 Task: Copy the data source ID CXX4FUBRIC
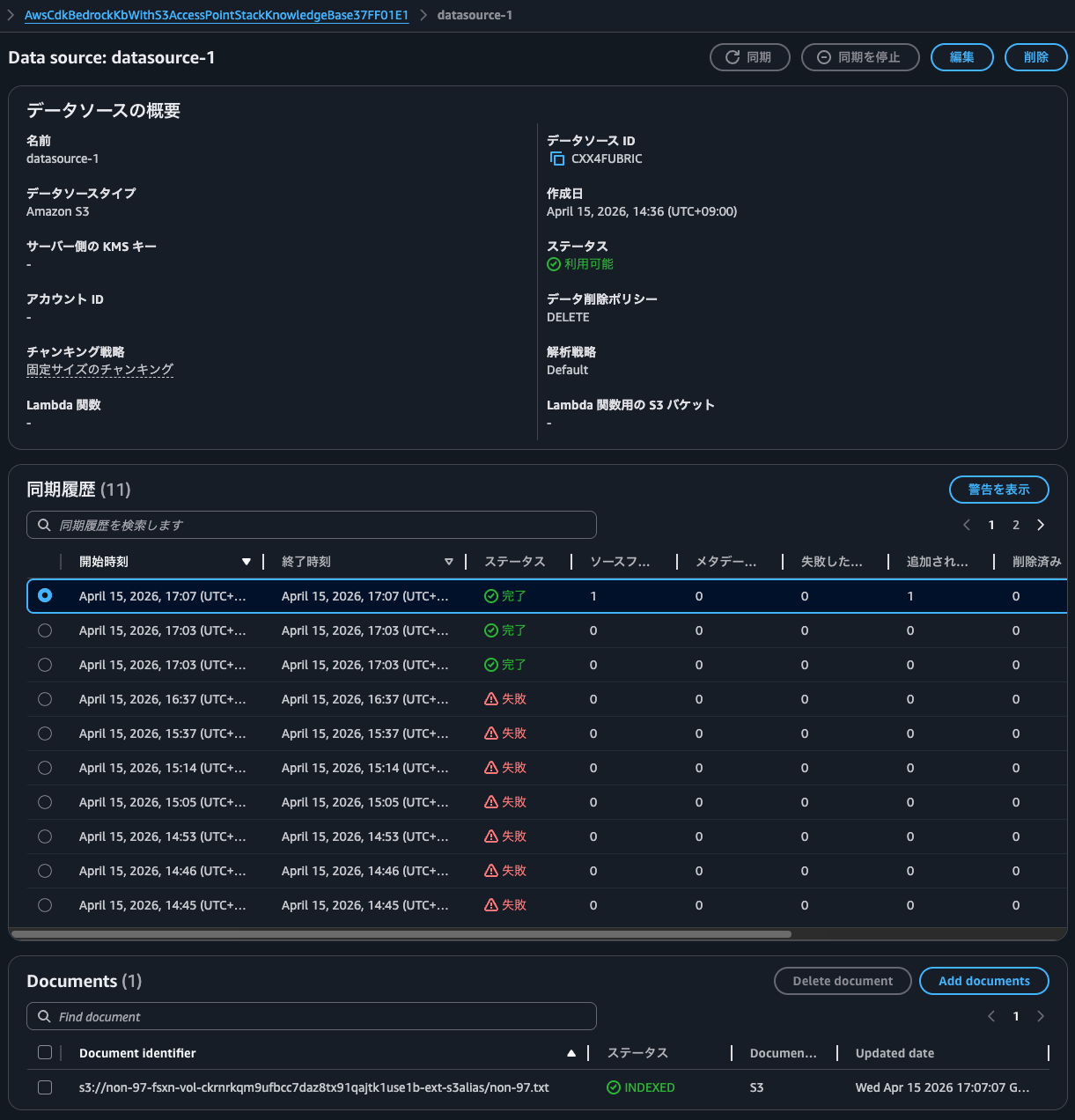tap(556, 158)
